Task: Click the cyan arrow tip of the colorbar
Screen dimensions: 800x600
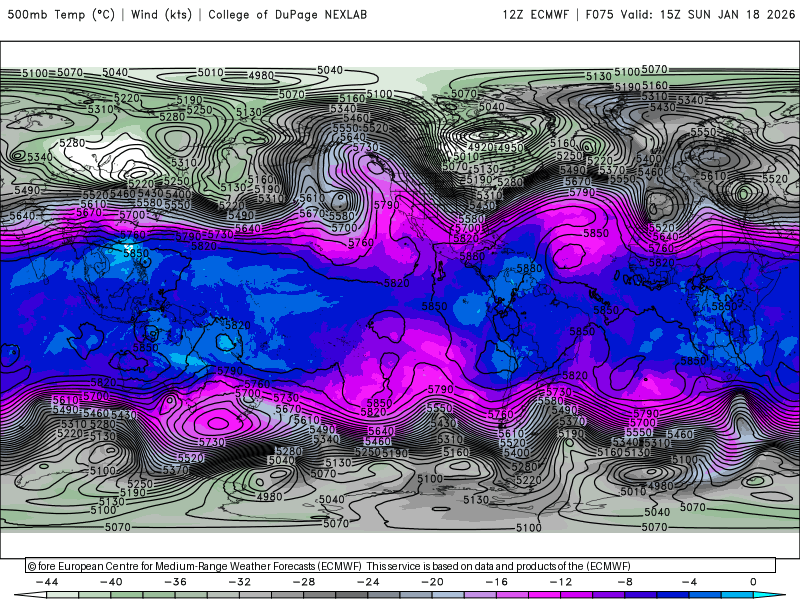Action: 770,596
